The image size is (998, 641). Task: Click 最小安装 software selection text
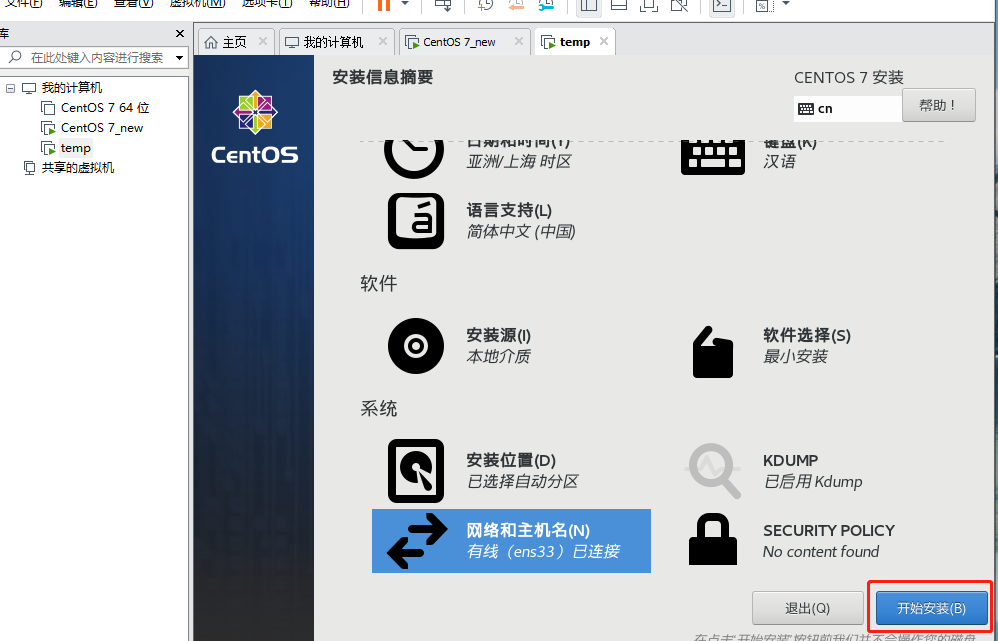tap(795, 356)
